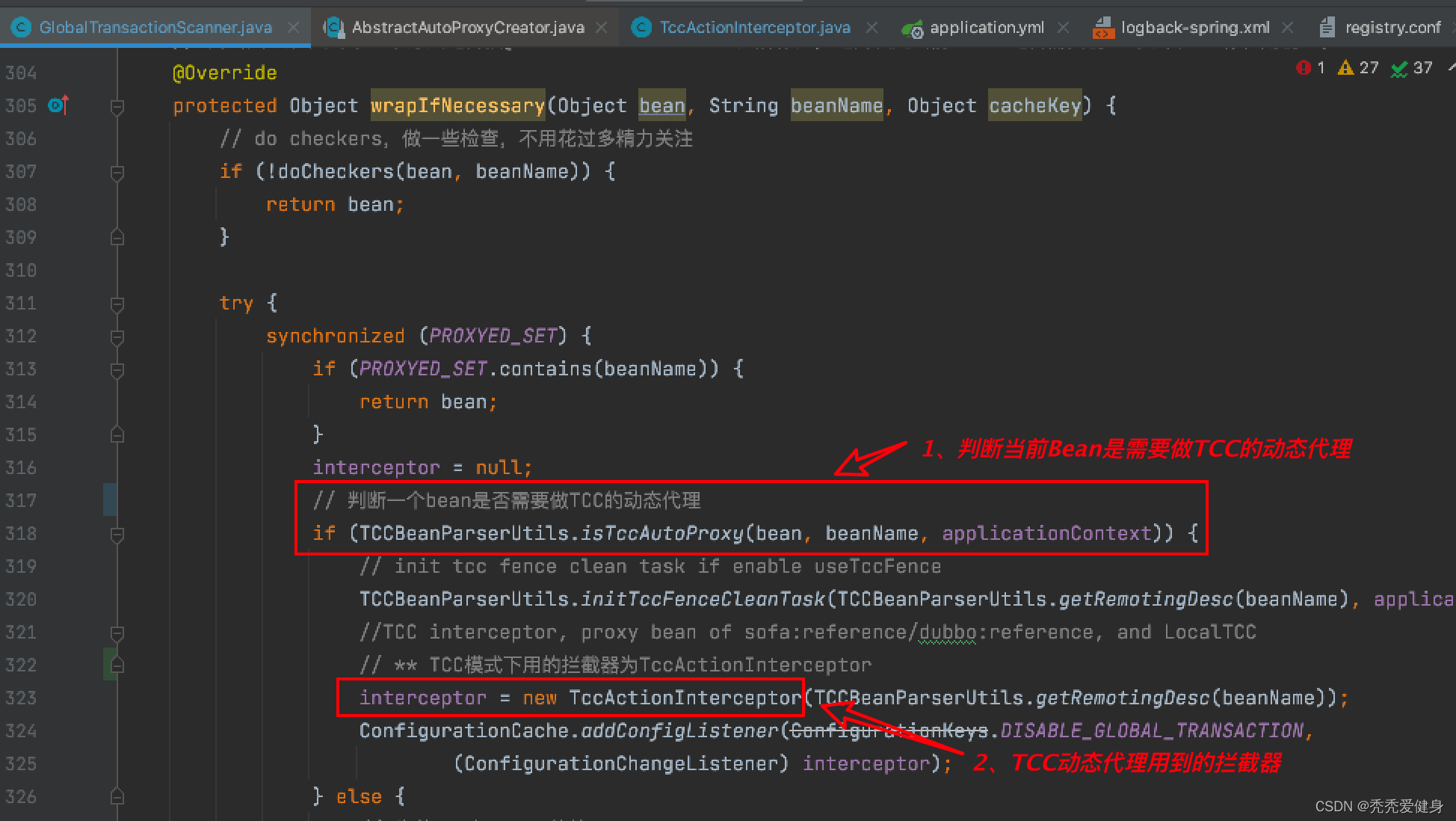
Task: Close GlobalTransactionScanner.java tab
Action: [x=294, y=28]
